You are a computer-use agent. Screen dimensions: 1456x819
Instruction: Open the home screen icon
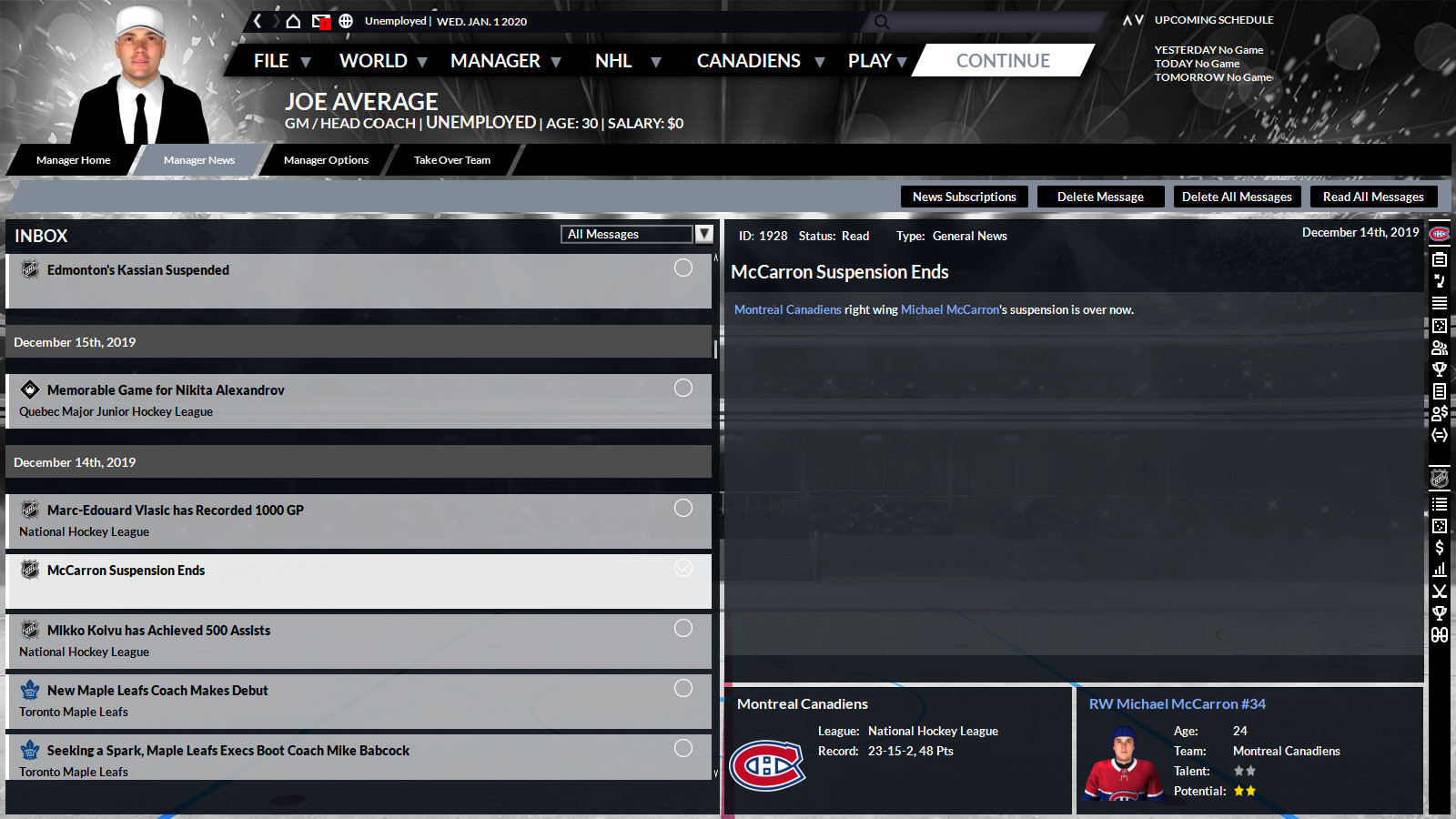pyautogui.click(x=294, y=20)
